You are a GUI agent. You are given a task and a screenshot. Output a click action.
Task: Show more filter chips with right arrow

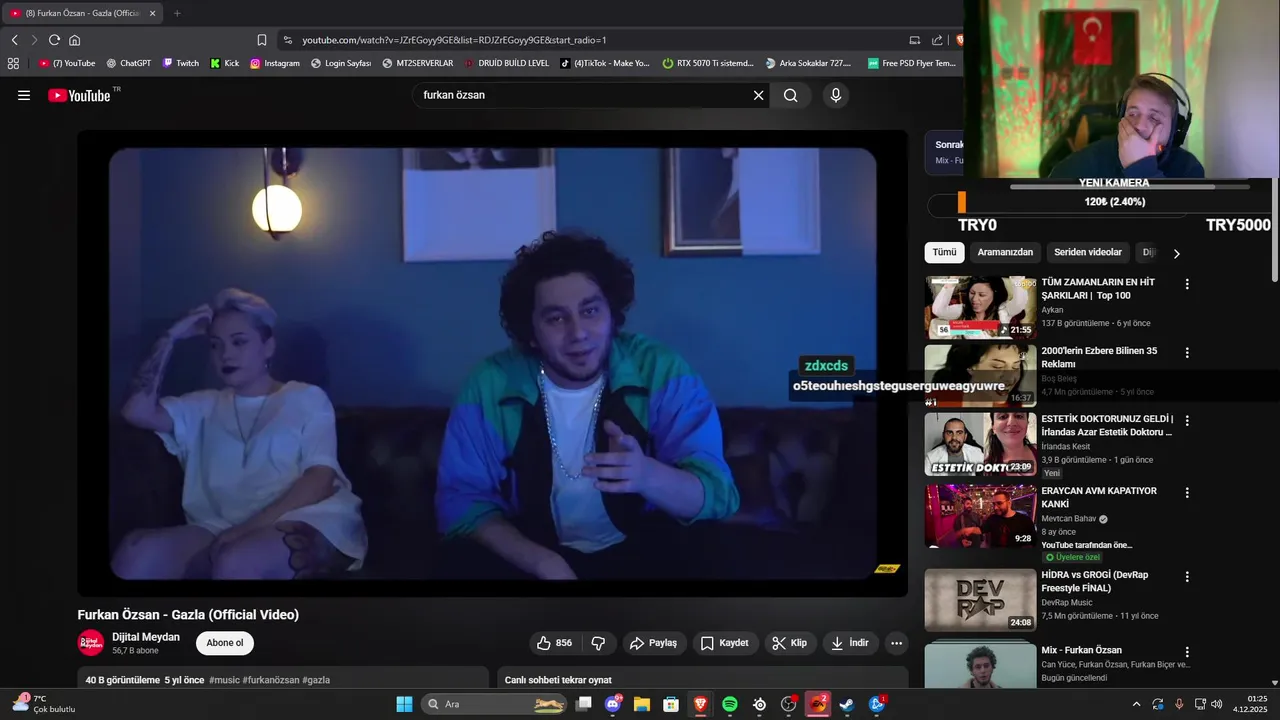pos(1176,253)
